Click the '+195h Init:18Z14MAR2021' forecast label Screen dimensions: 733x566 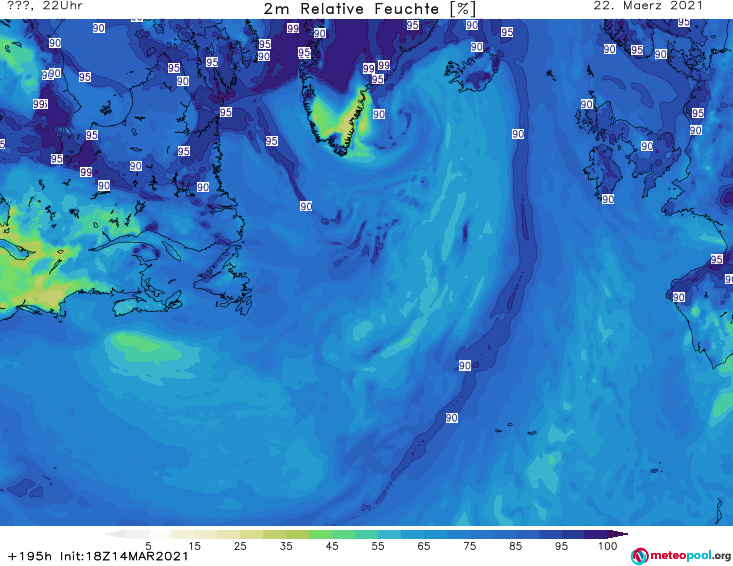[99, 556]
